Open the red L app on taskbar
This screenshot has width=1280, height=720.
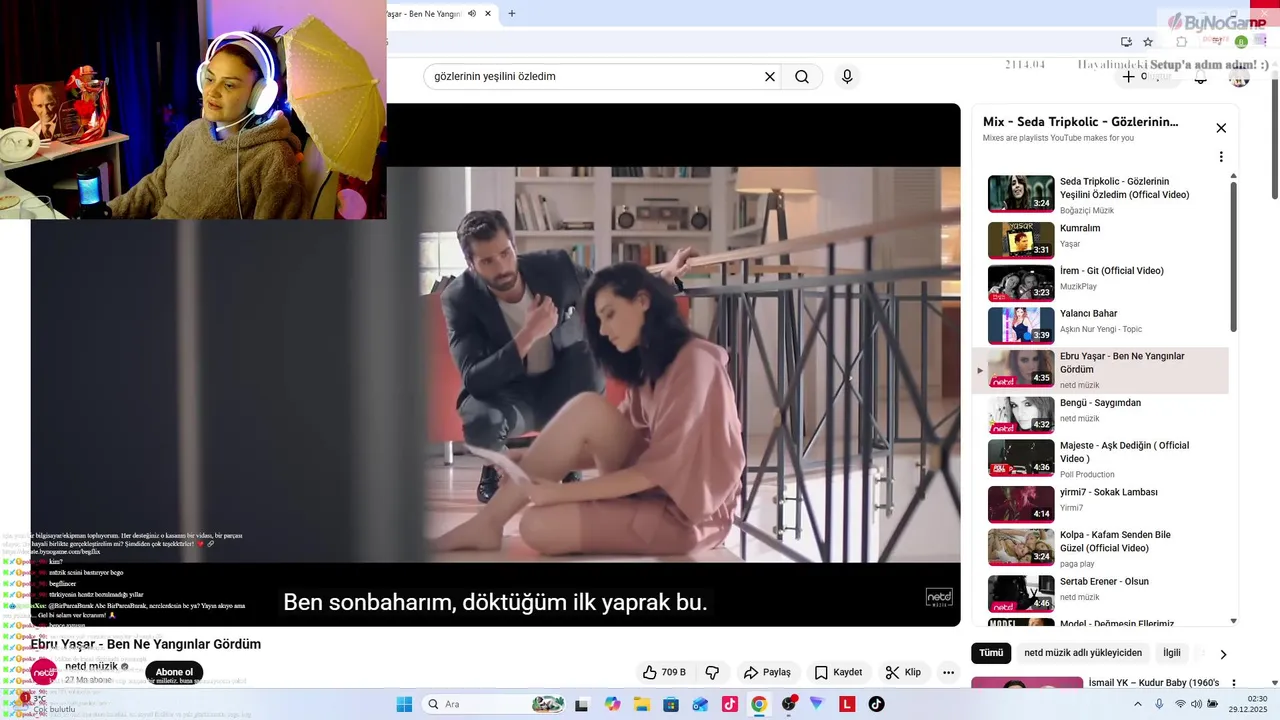(847, 704)
